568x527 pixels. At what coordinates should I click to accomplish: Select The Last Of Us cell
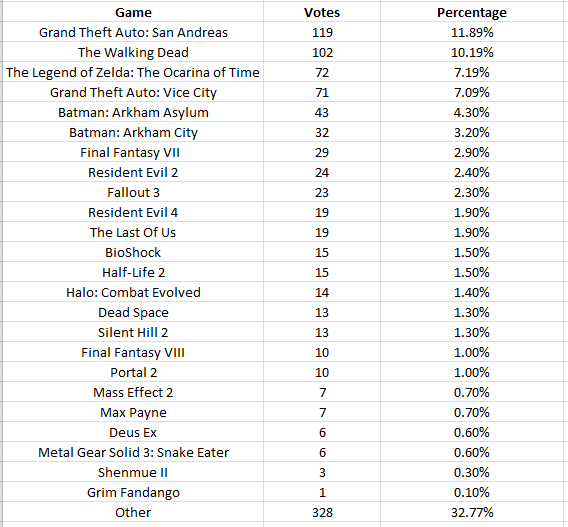[133, 232]
